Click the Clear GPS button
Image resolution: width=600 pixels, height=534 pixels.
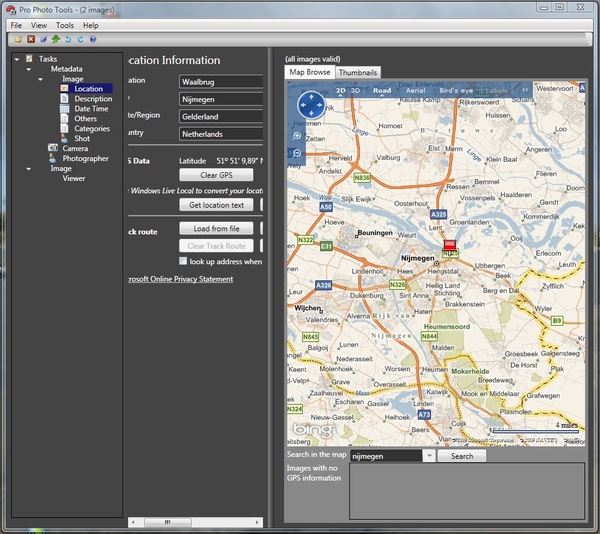coord(216,175)
